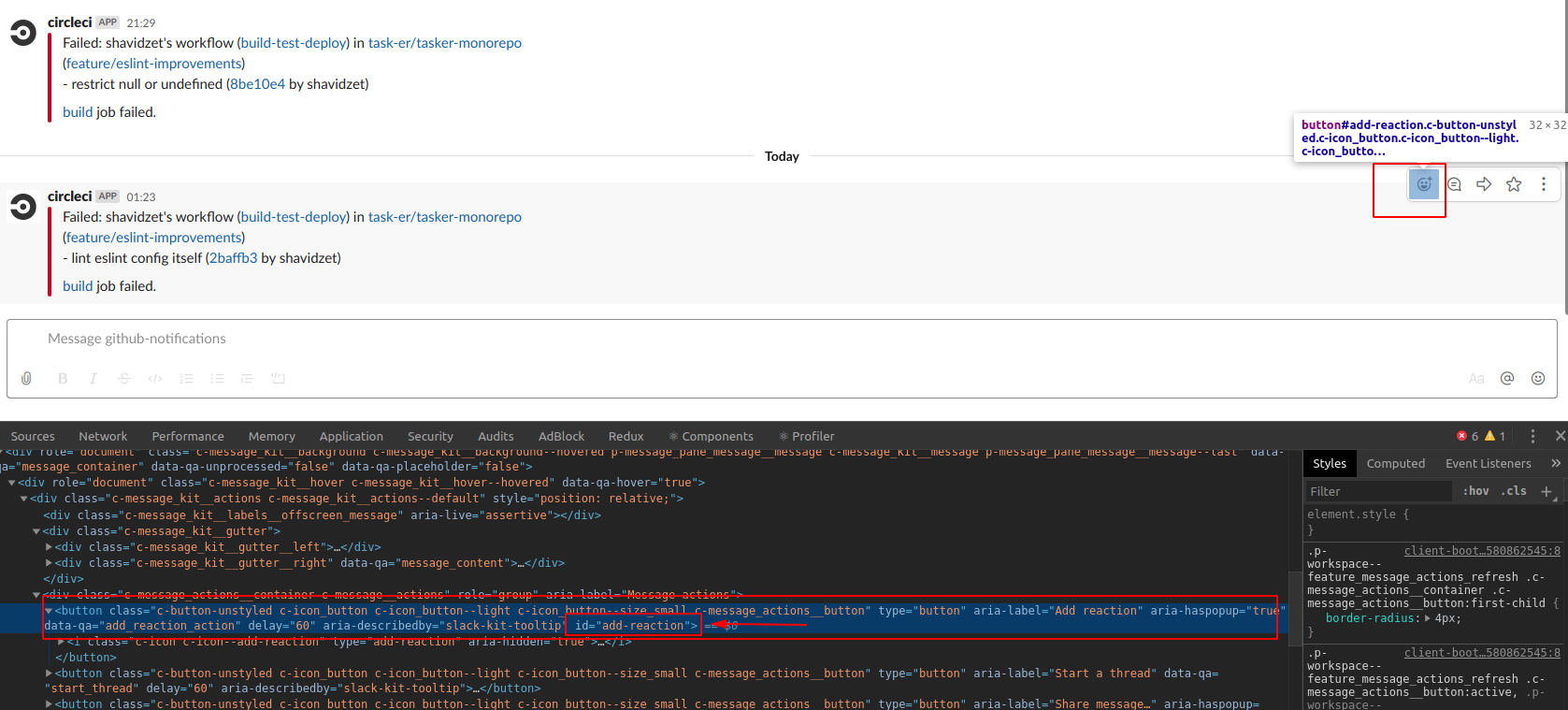Image resolution: width=1568 pixels, height=710 pixels.
Task: Open the React Profiler tab
Action: (807, 436)
